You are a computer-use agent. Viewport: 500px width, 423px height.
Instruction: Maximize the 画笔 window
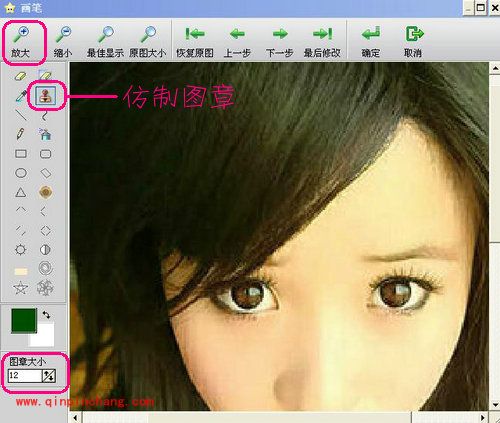tap(481, 7)
